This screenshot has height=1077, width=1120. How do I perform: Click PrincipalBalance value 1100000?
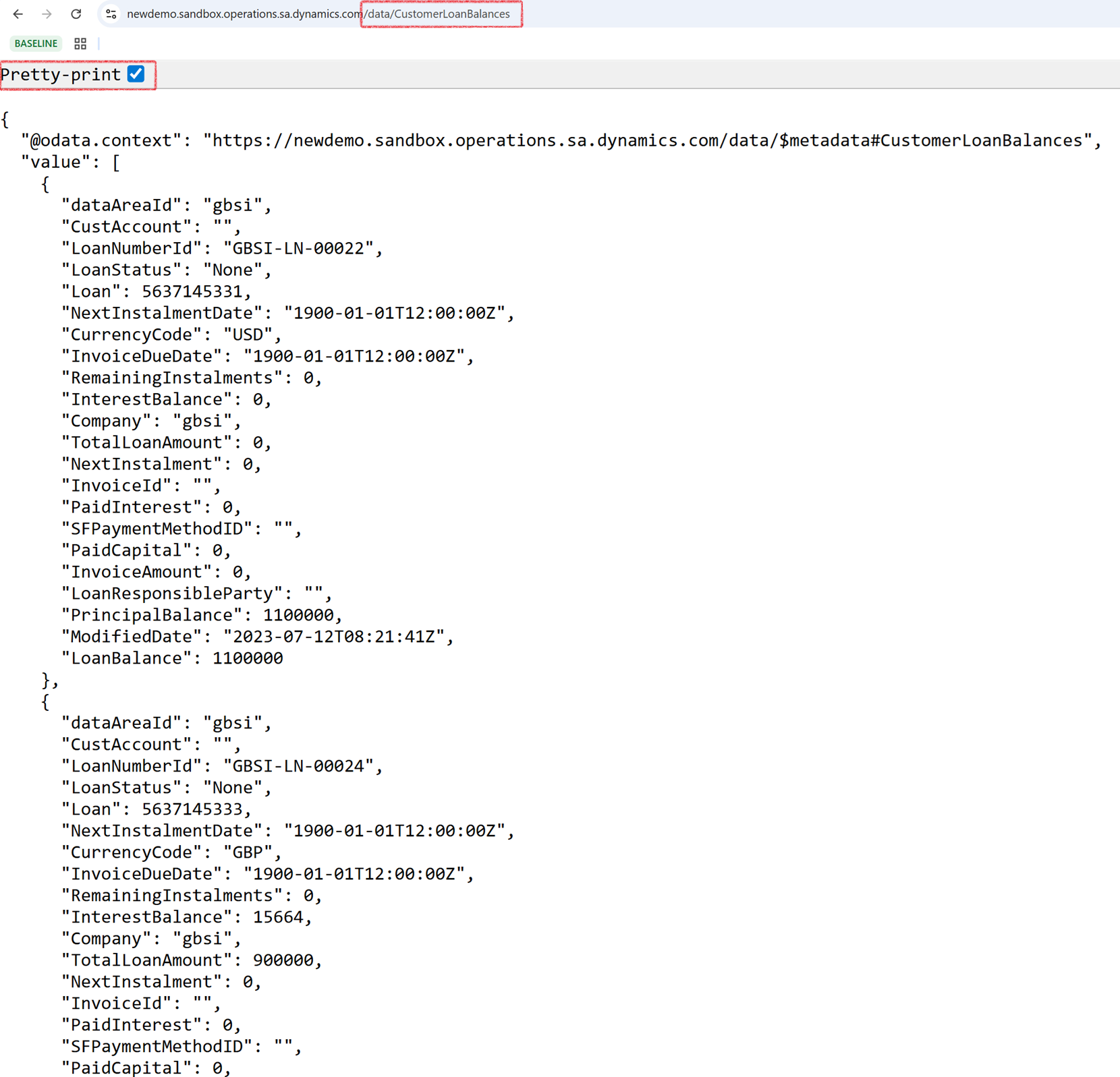click(x=298, y=615)
